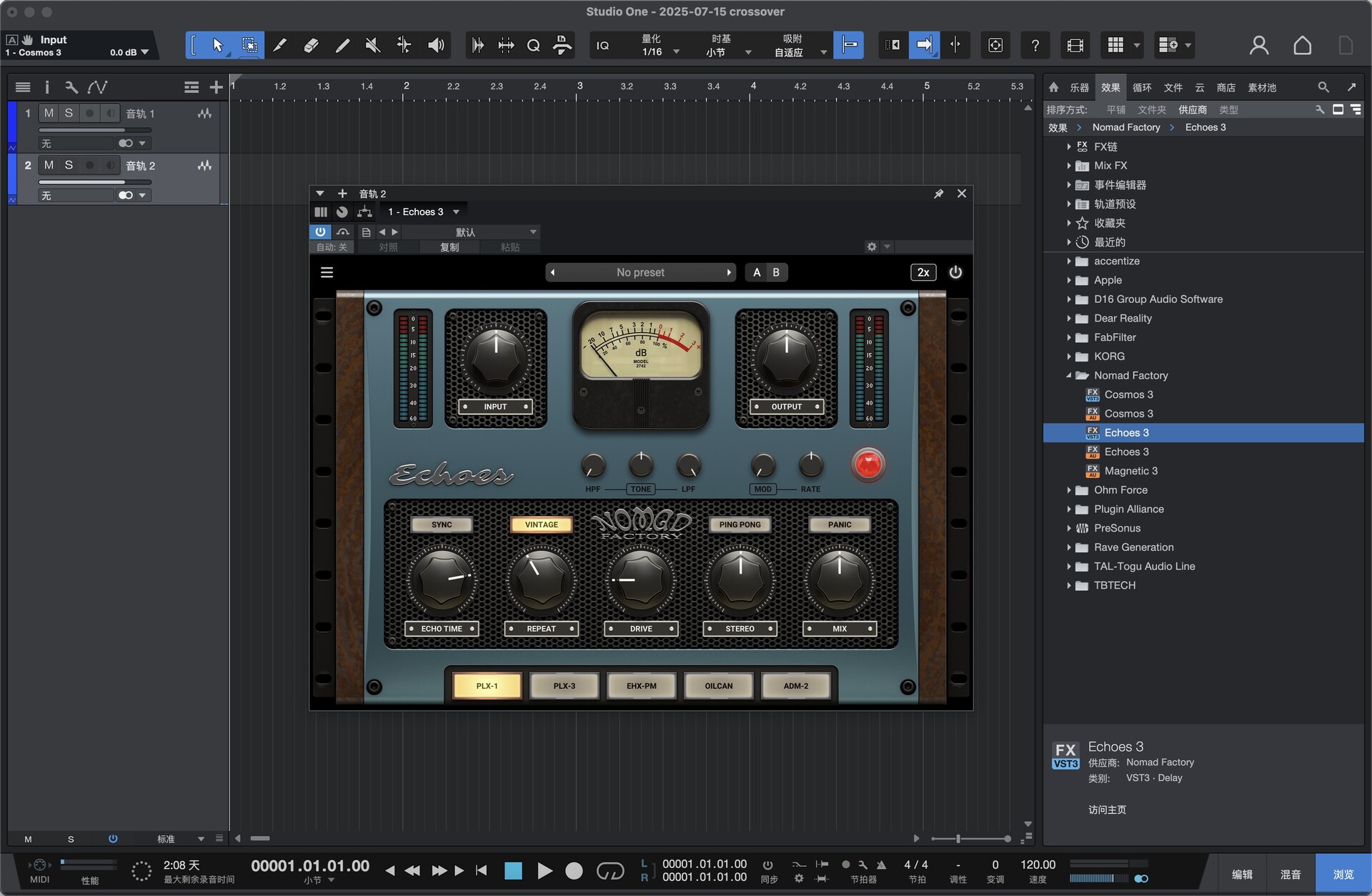Image resolution: width=1372 pixels, height=896 pixels.
Task: Select the Mute tool
Action: pos(372,46)
